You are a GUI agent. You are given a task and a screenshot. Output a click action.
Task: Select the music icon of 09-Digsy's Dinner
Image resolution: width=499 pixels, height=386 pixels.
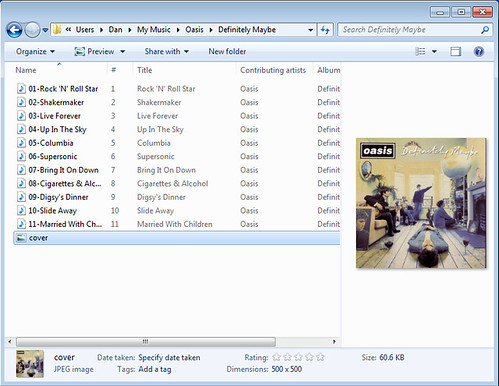[21, 197]
